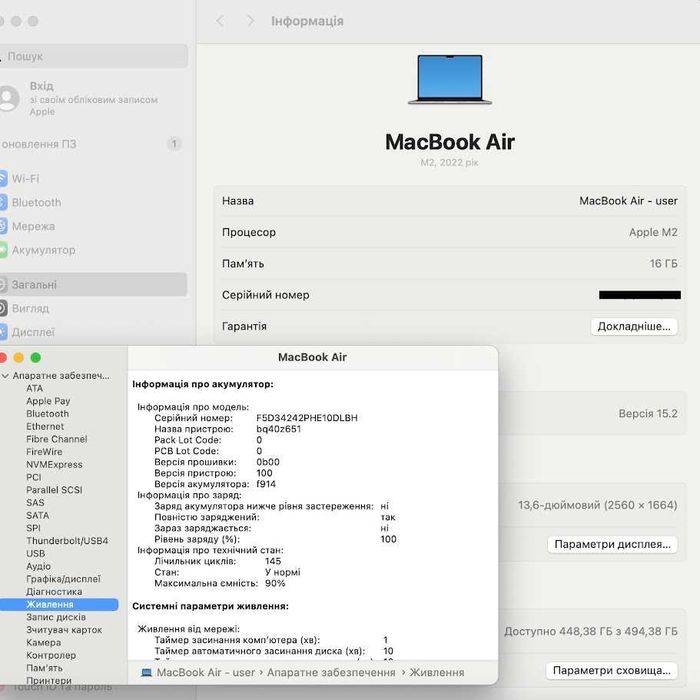Click Параметри дисплея button

(x=612, y=544)
